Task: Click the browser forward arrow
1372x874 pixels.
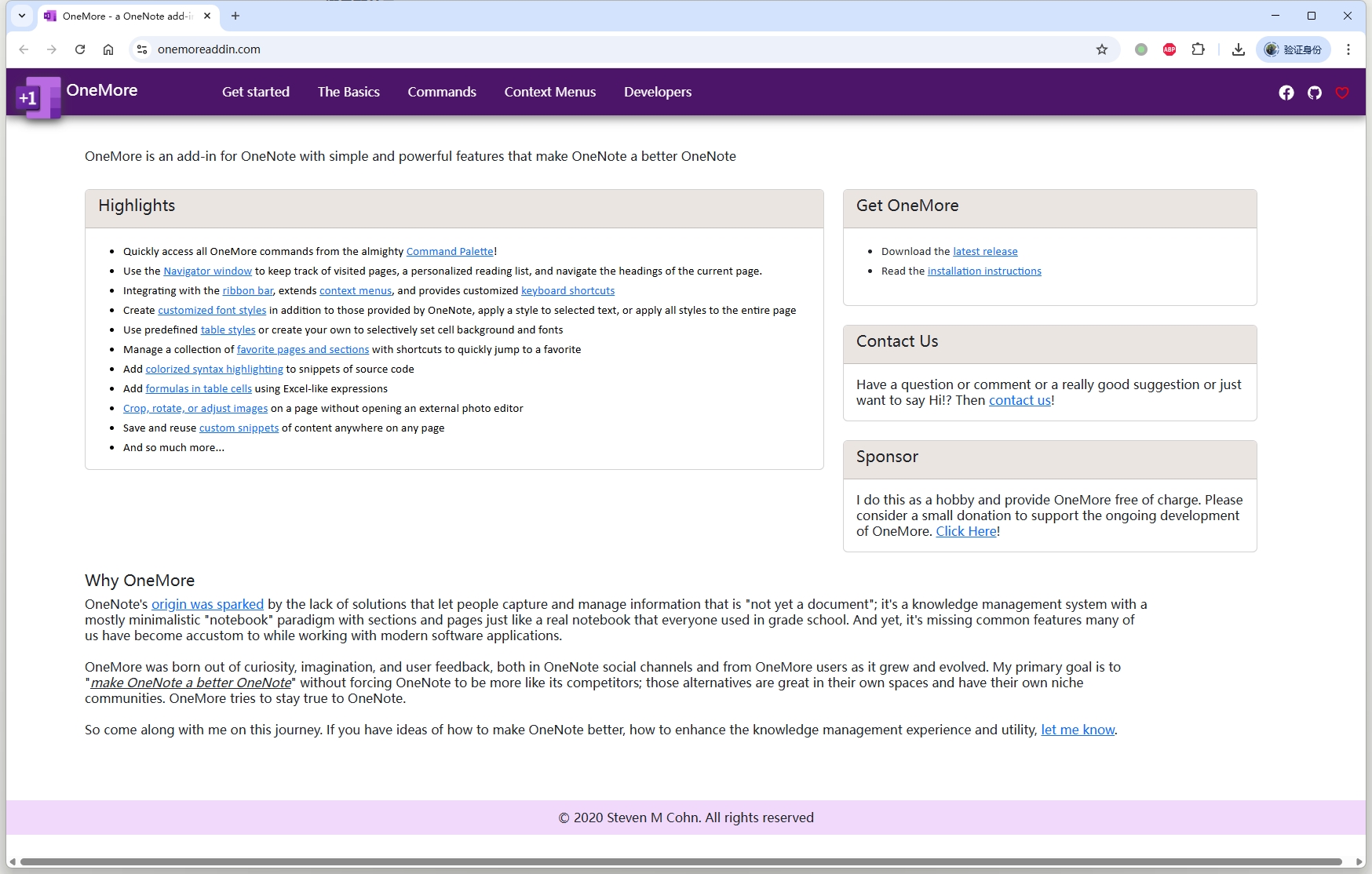Action: click(52, 49)
